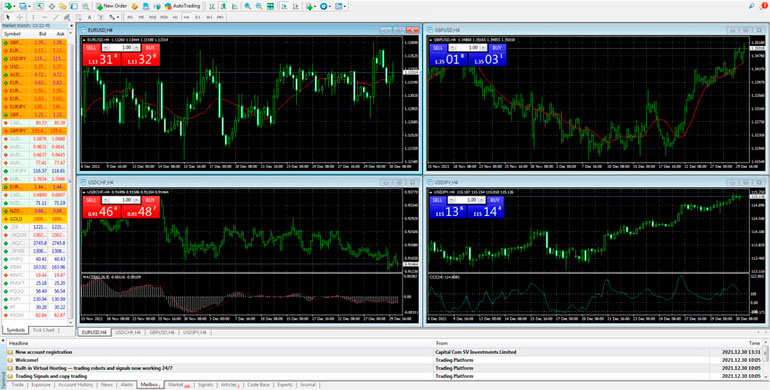The height and width of the screenshot is (390, 770).
Task: Collapse the GBPUSD one-click trading arrow
Action: coord(432,39)
